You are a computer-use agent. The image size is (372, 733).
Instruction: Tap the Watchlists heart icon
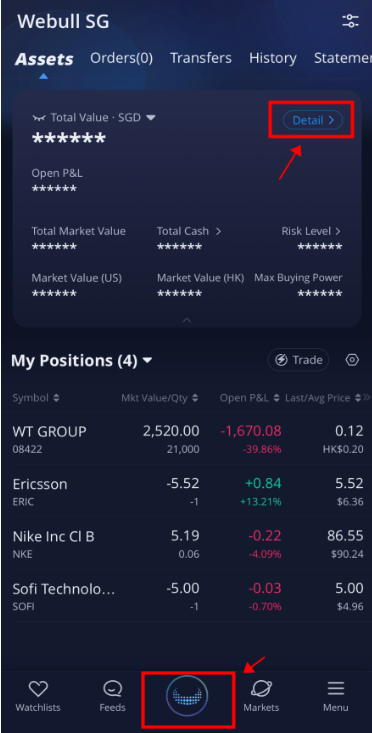(38, 688)
